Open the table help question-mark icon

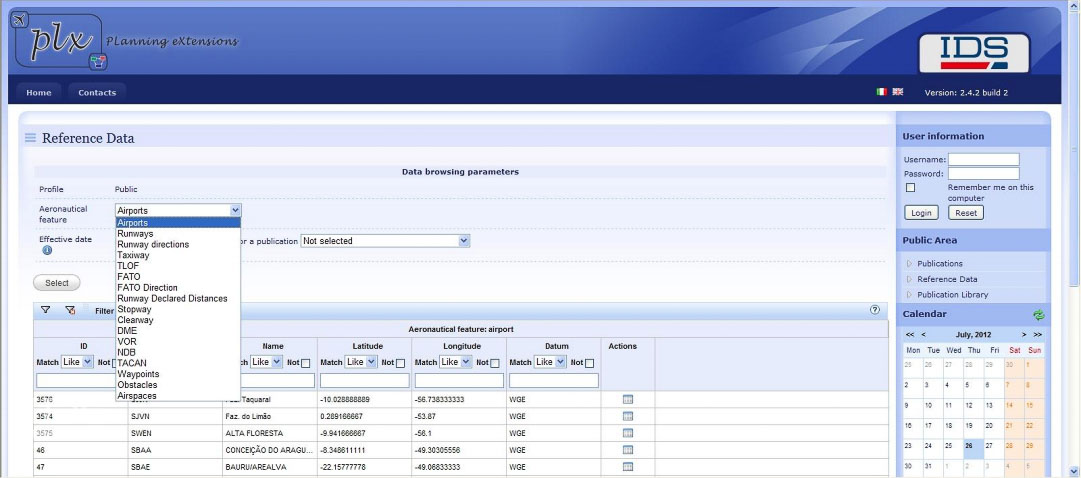tap(875, 310)
